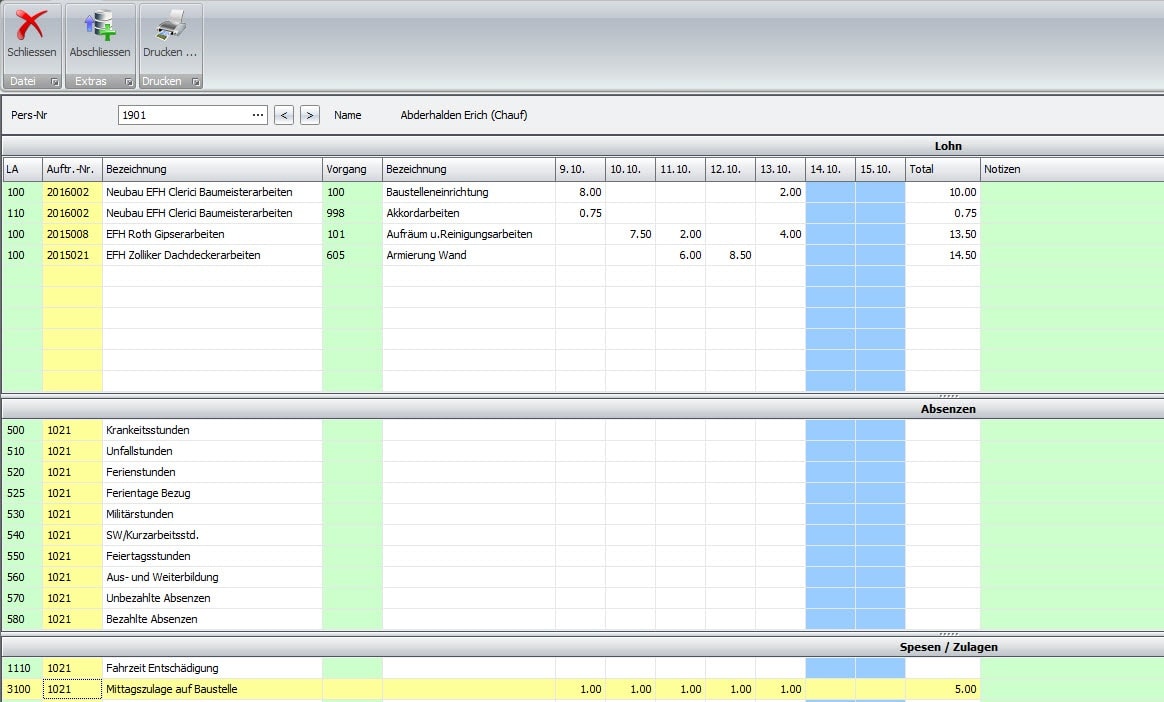
Task: Click the Drucken printer icon
Action: point(171,24)
